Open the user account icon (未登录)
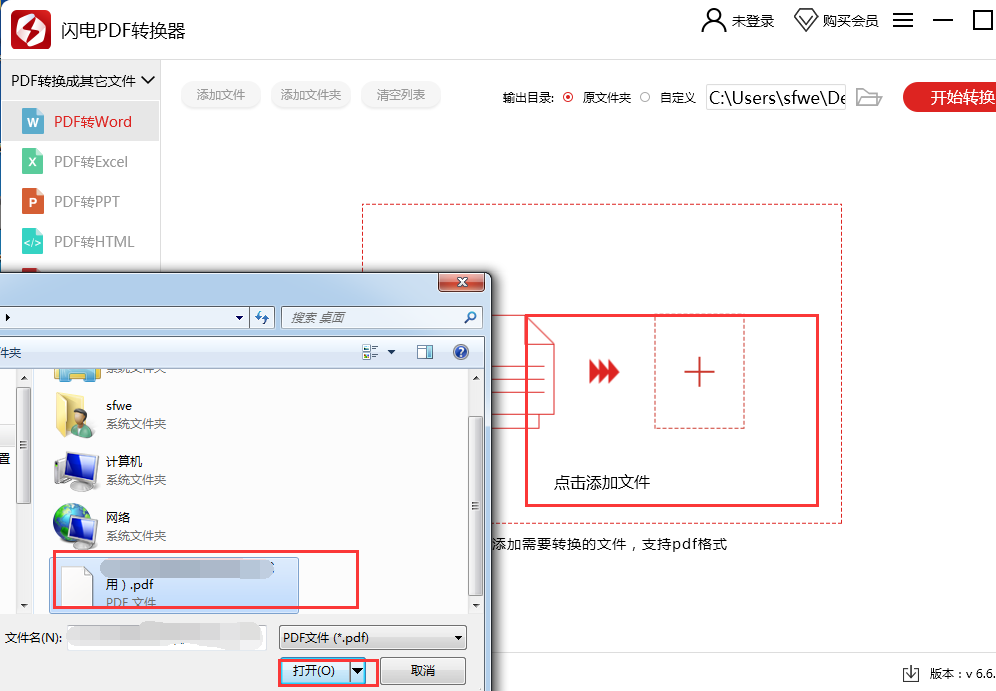 click(x=713, y=20)
